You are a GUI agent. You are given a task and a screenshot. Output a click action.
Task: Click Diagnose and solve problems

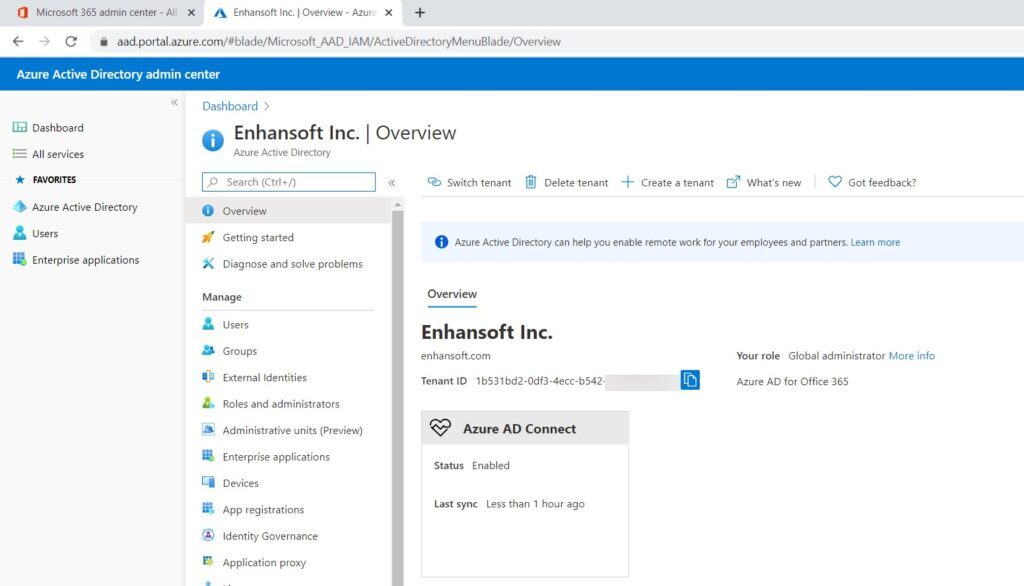(289, 263)
